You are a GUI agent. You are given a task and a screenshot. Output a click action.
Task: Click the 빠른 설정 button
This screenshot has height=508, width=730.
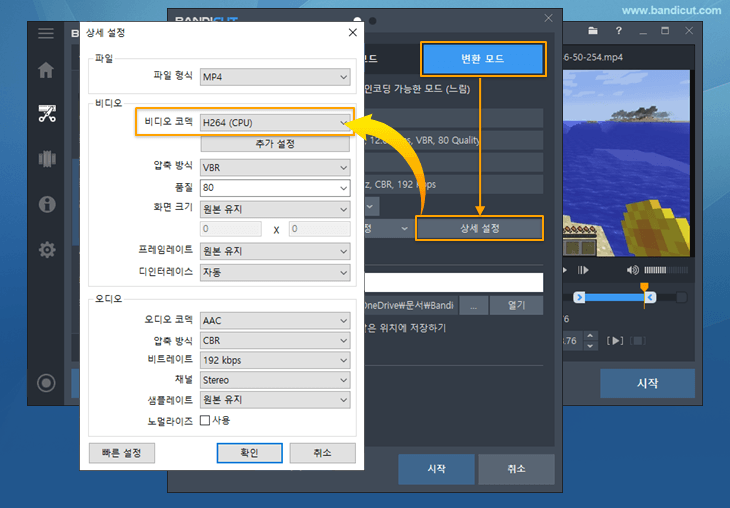click(122, 453)
